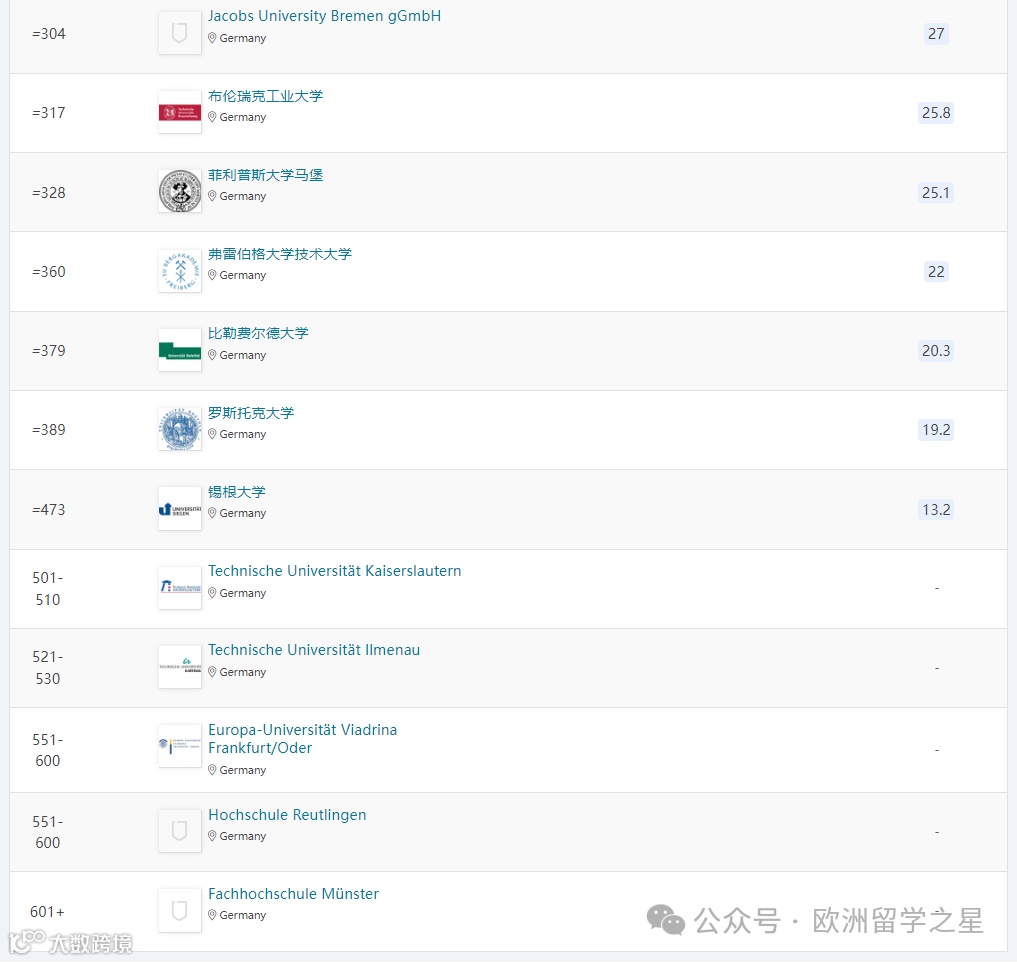Viewport: 1017px width, 962px height.
Task: Click the score value 22
Action: tap(936, 272)
